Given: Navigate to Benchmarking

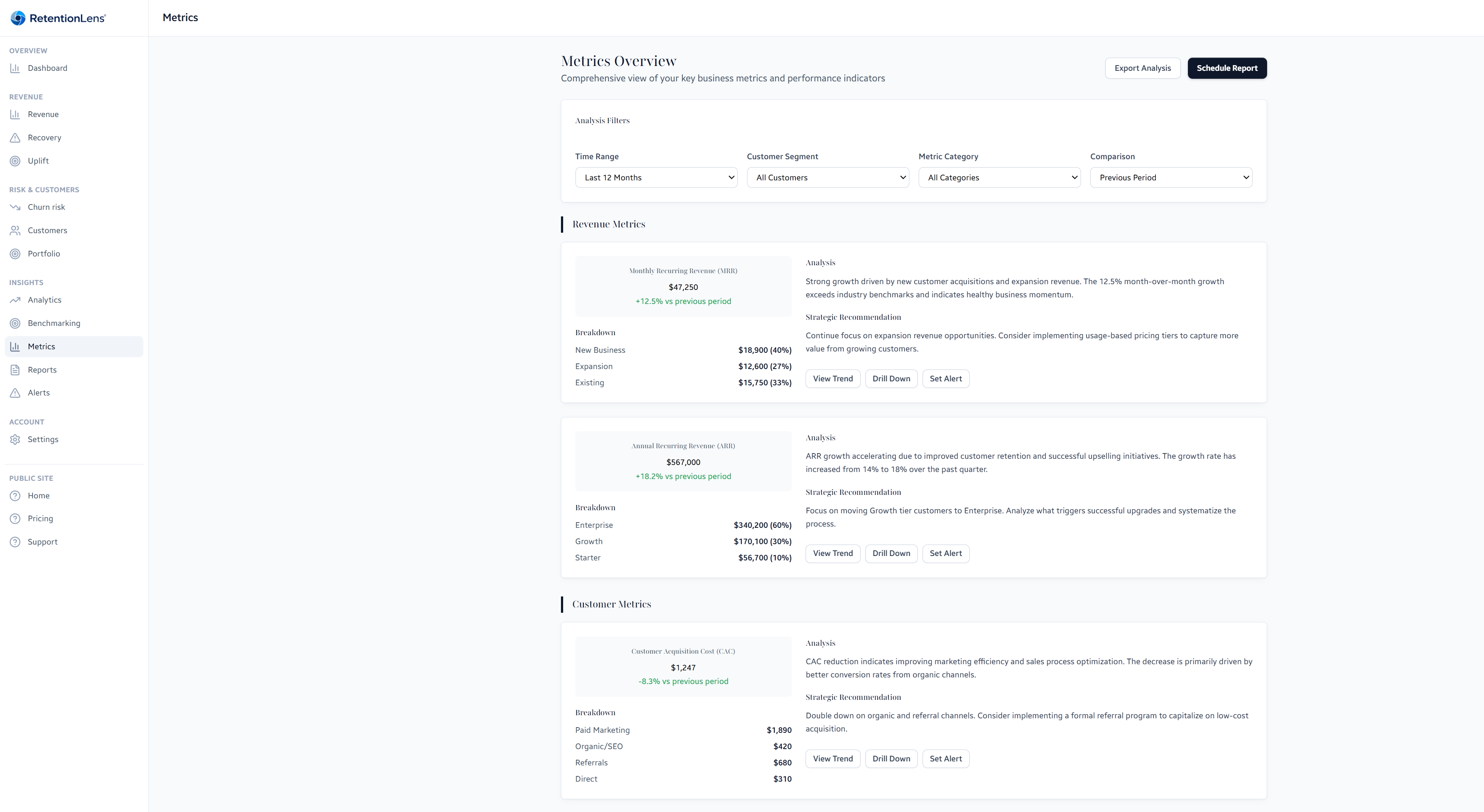Looking at the screenshot, I should (74, 324).
